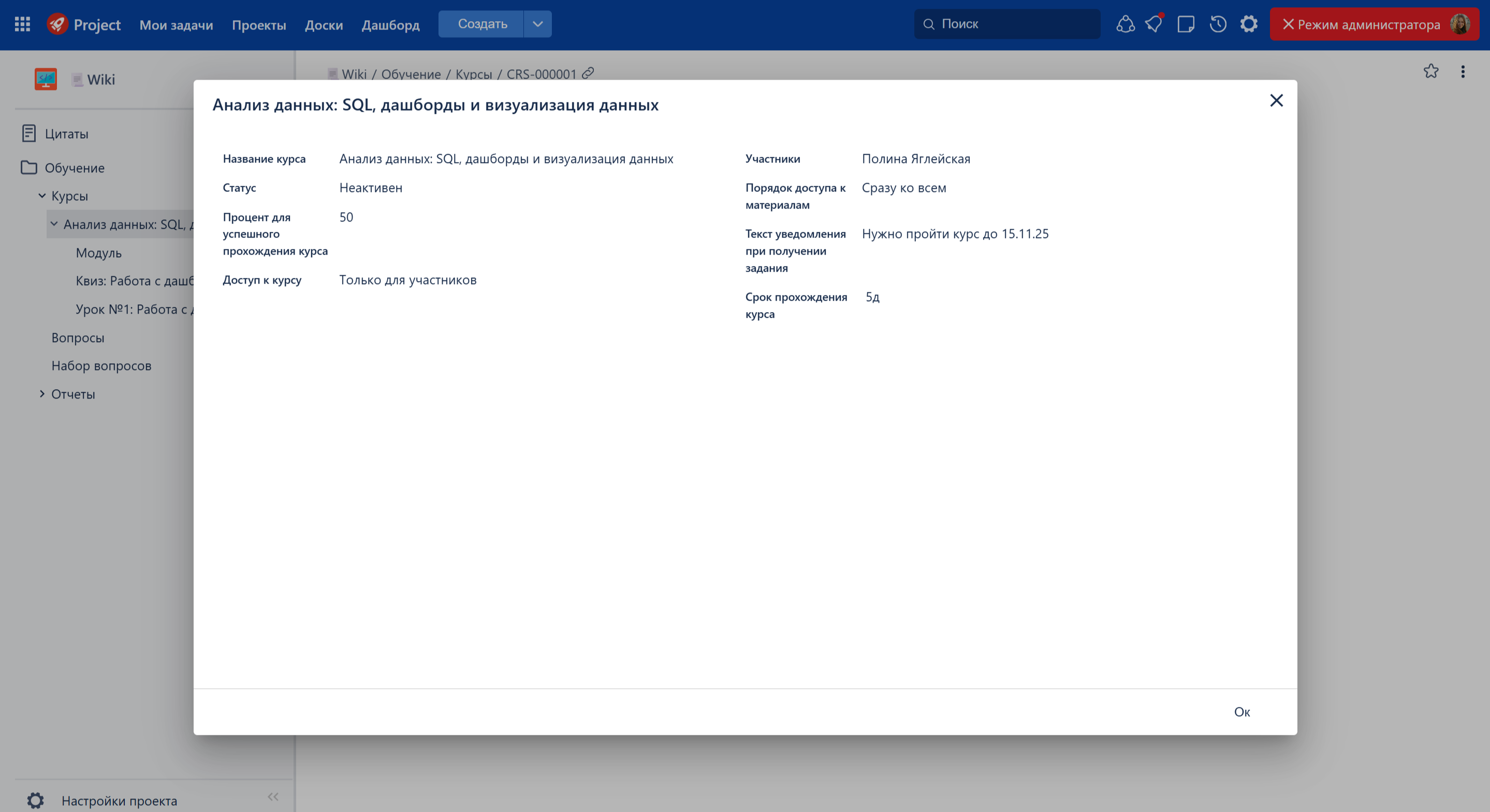Focus the Поиск search field
Viewport: 1490px width, 812px height.
click(1007, 24)
